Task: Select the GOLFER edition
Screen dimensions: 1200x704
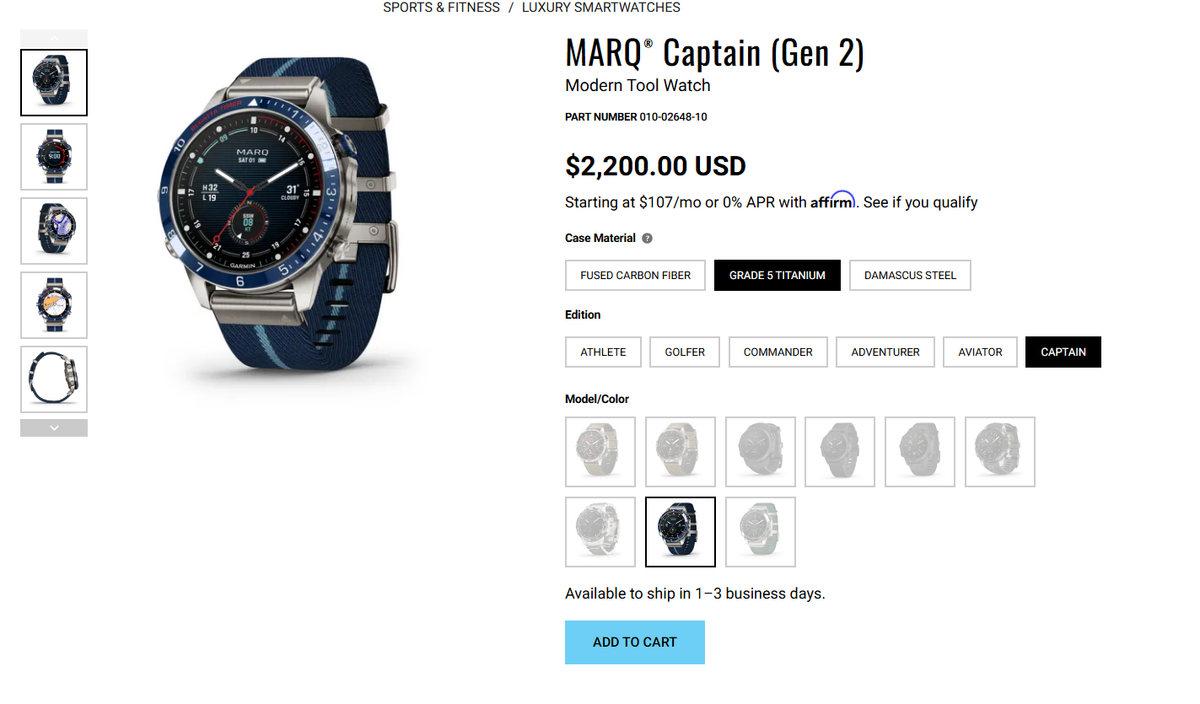Action: coord(684,351)
